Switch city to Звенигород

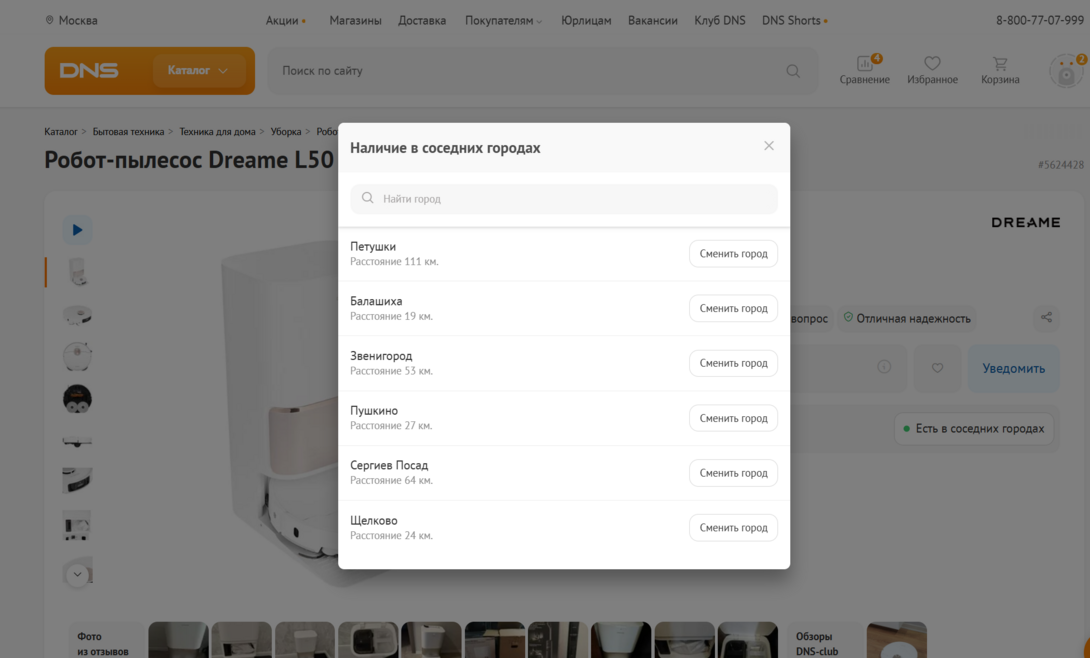[x=733, y=363]
